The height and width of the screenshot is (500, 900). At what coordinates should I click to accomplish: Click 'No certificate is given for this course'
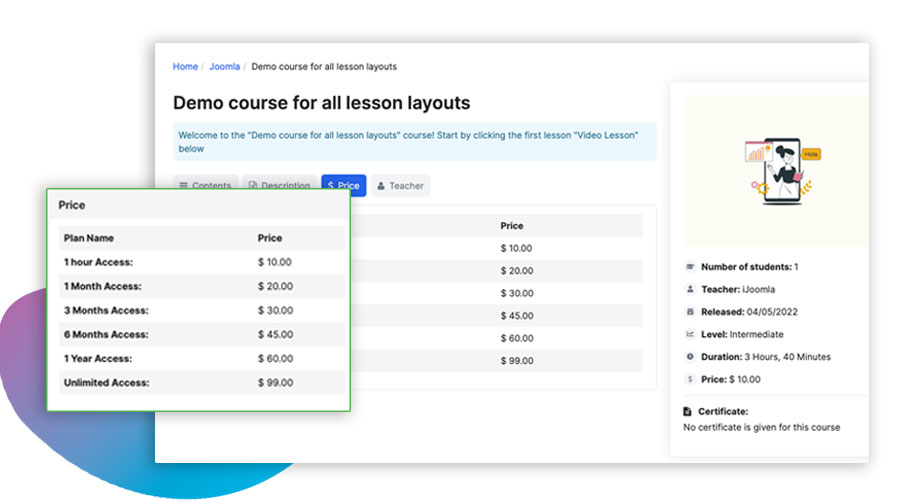pos(762,427)
